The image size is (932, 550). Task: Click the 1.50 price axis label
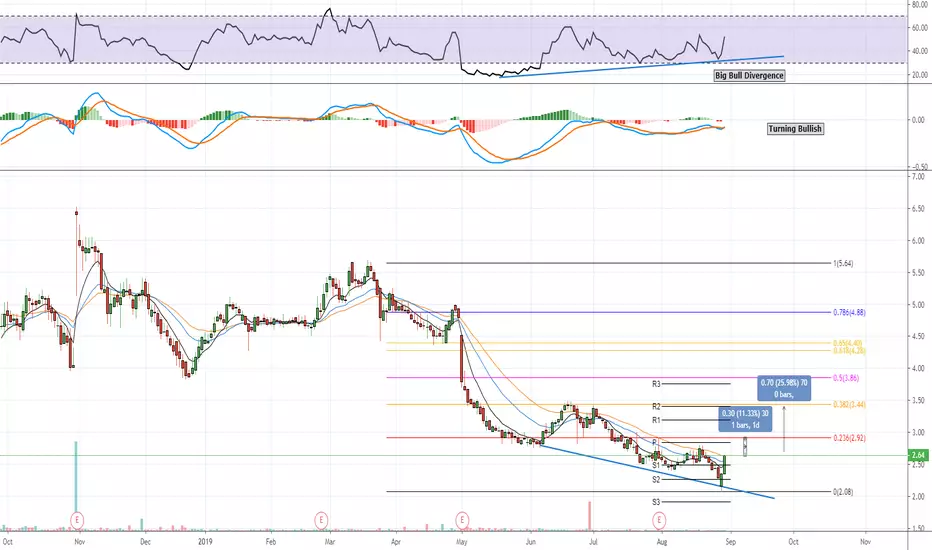[918, 528]
